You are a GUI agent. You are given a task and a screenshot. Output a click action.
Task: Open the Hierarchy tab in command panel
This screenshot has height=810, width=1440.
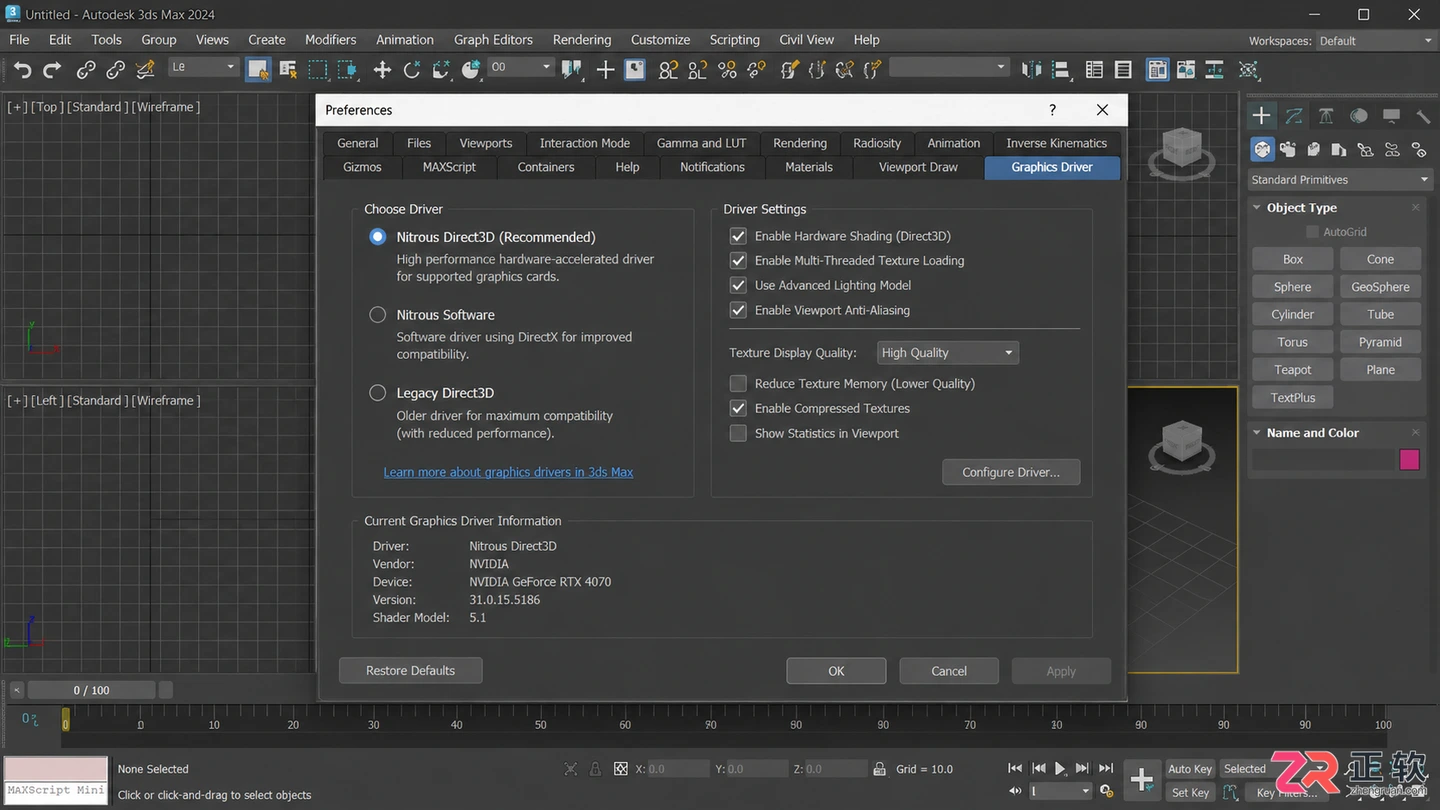[1326, 116]
